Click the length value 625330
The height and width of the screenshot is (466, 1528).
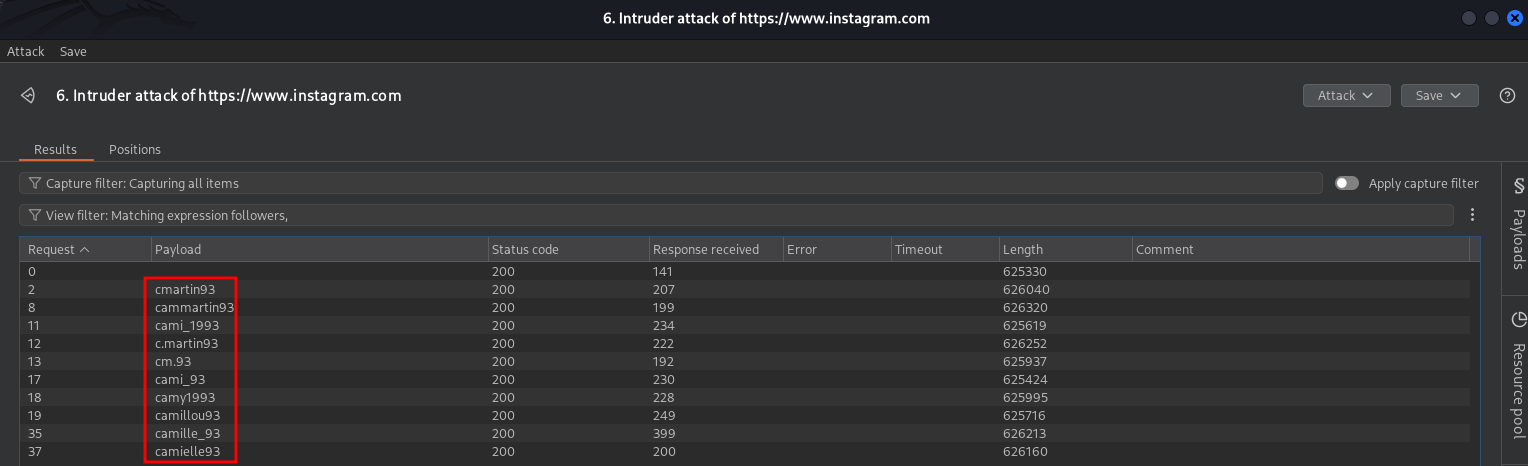(x=1026, y=271)
